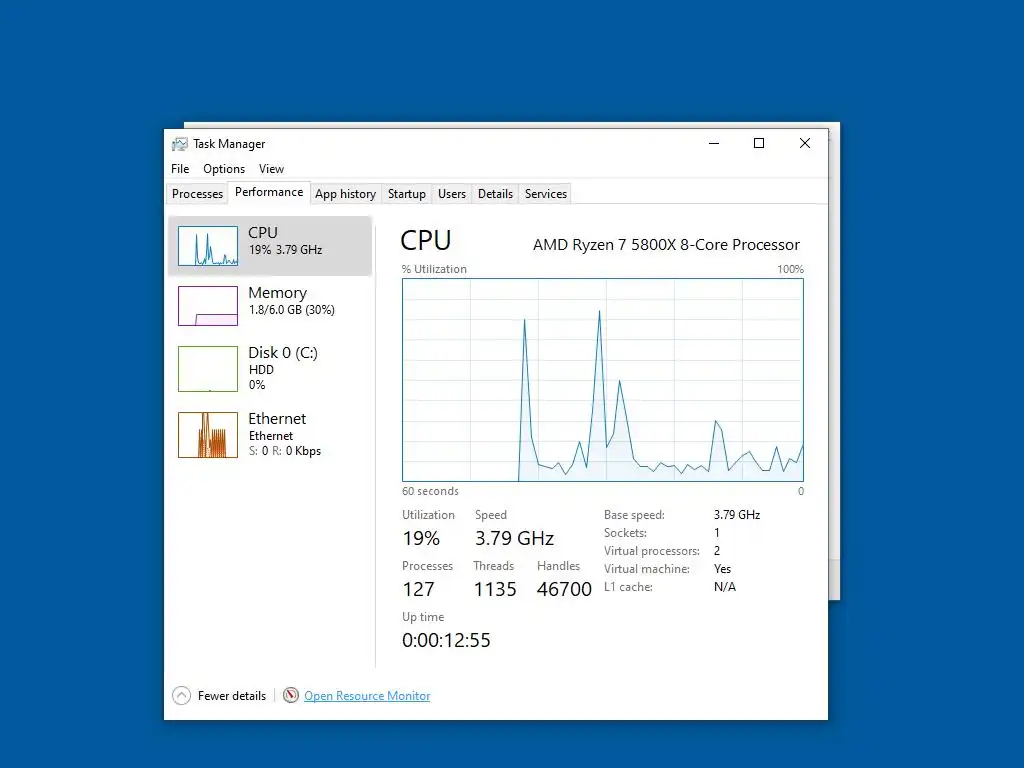Viewport: 1024px width, 768px height.
Task: Click the AMD Ryzen 7 5800X processor name
Action: 666,245
